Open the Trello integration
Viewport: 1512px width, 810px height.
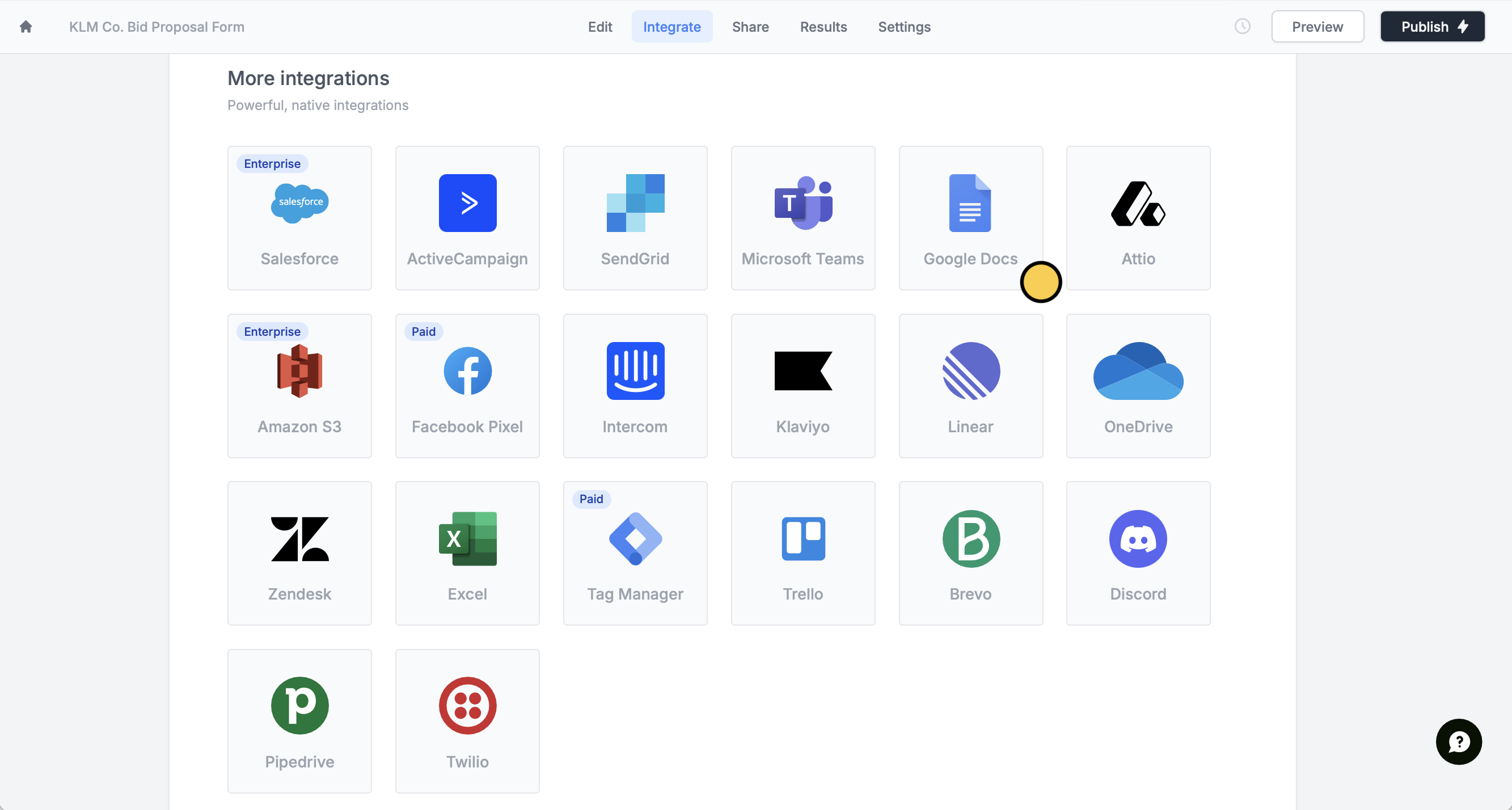[803, 553]
